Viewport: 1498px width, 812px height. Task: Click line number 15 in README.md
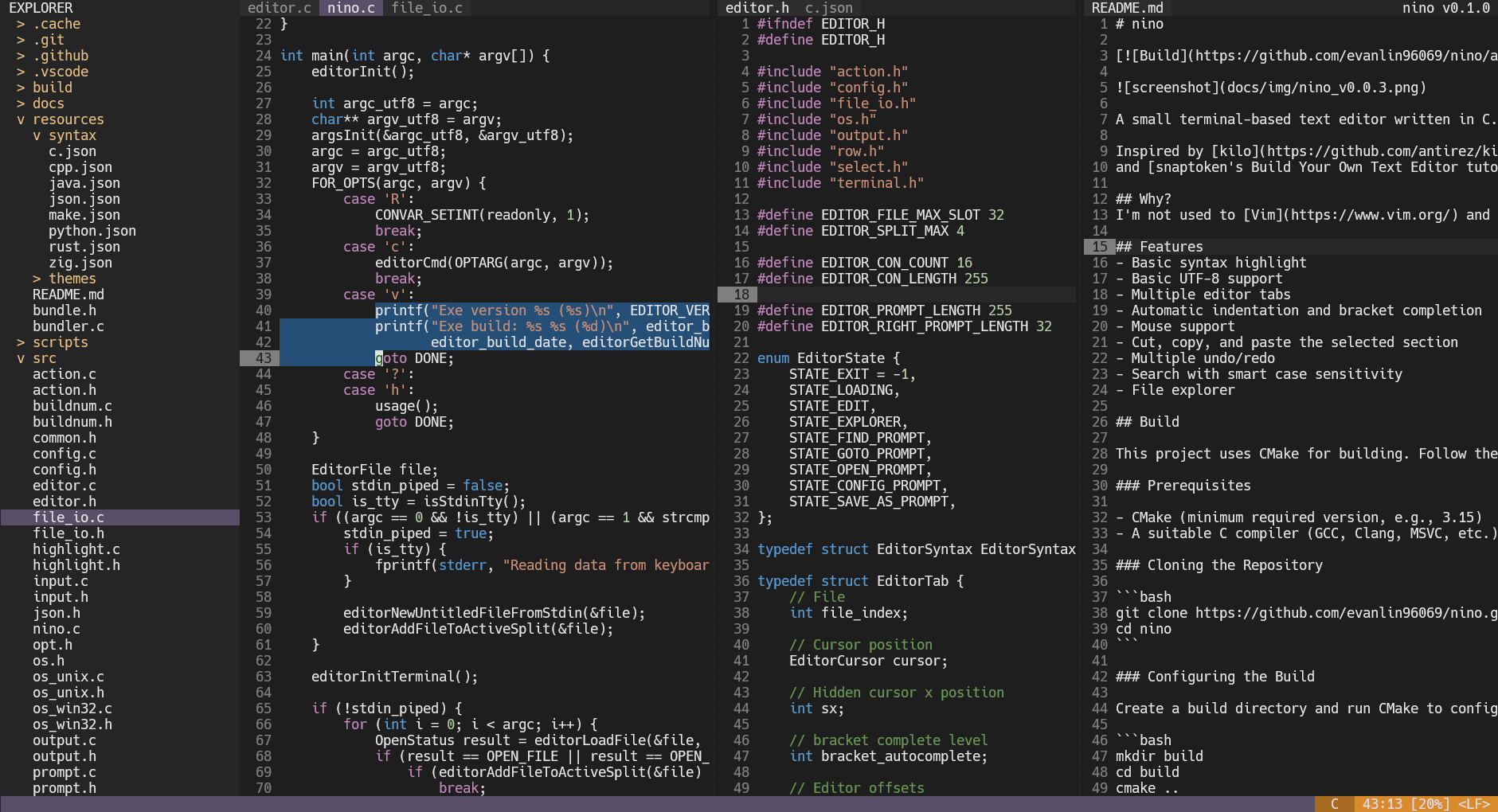[1100, 247]
